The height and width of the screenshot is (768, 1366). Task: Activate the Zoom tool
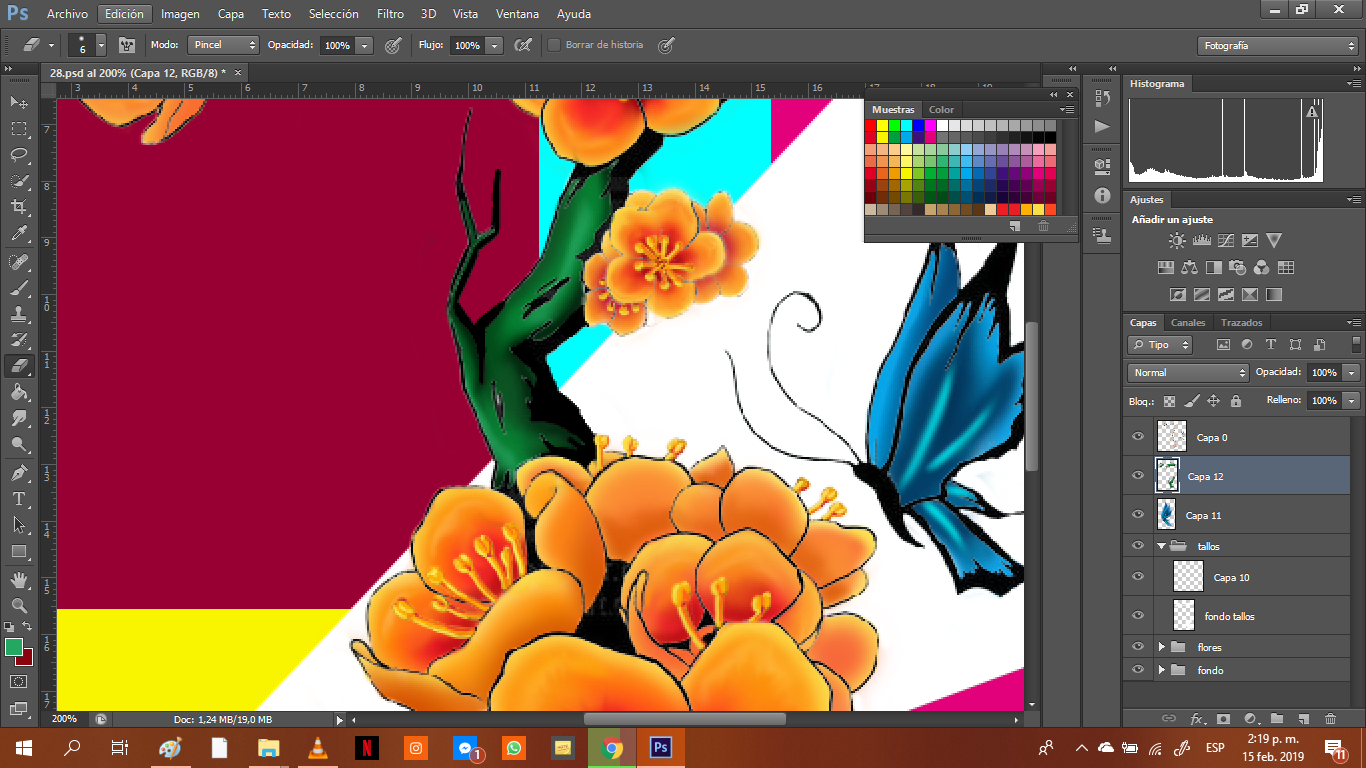(x=19, y=605)
